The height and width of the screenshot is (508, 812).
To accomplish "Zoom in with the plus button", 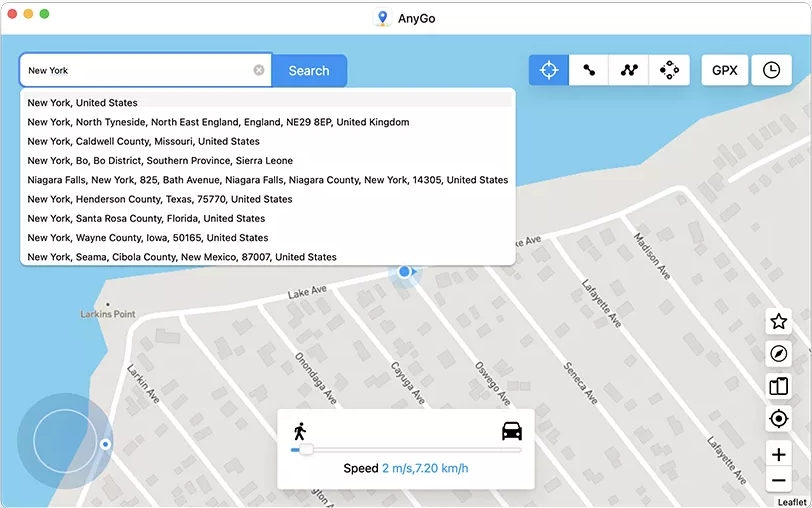I will pos(778,454).
